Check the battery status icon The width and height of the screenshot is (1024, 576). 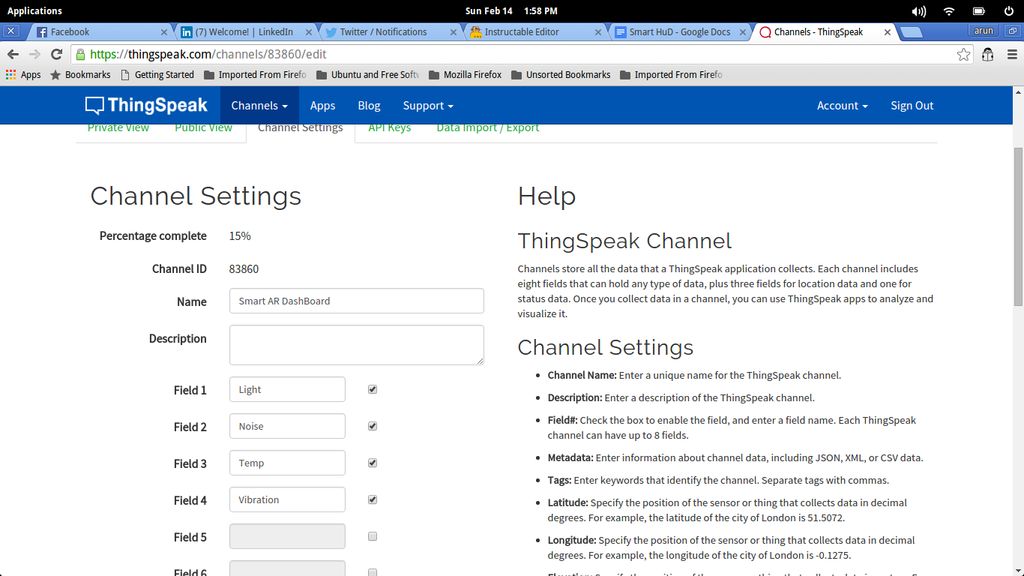point(978,11)
